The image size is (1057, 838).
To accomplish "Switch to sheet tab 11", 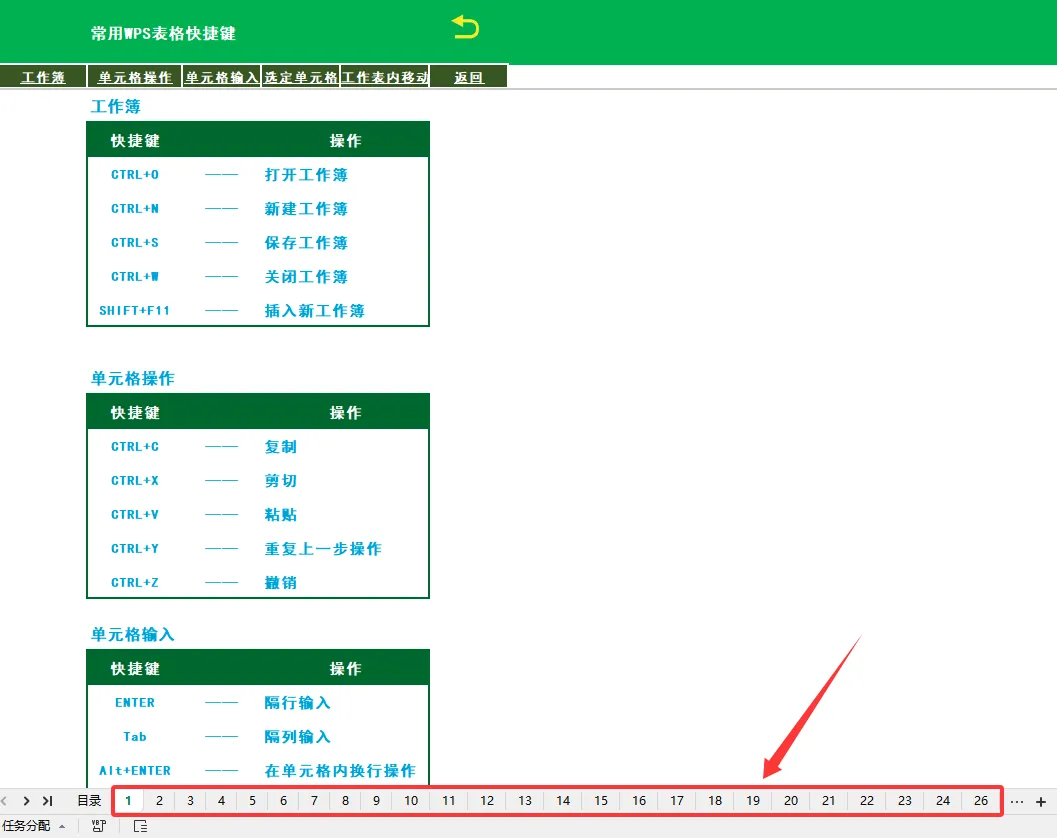I will (449, 801).
